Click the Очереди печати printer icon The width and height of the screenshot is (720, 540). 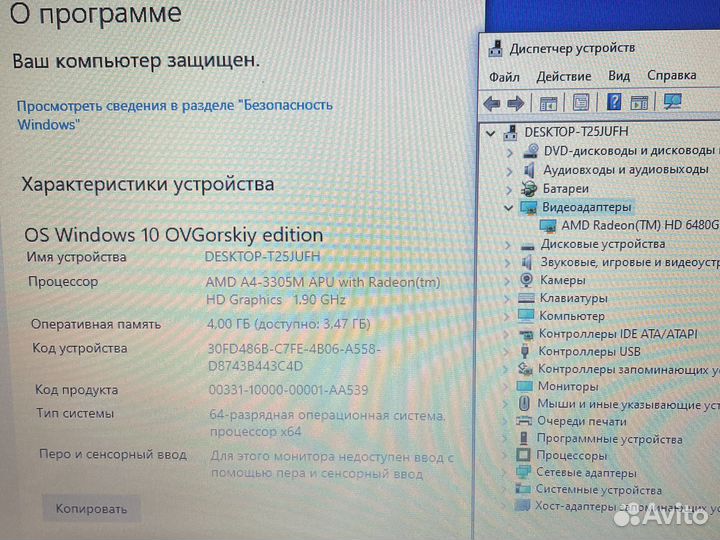(x=524, y=421)
